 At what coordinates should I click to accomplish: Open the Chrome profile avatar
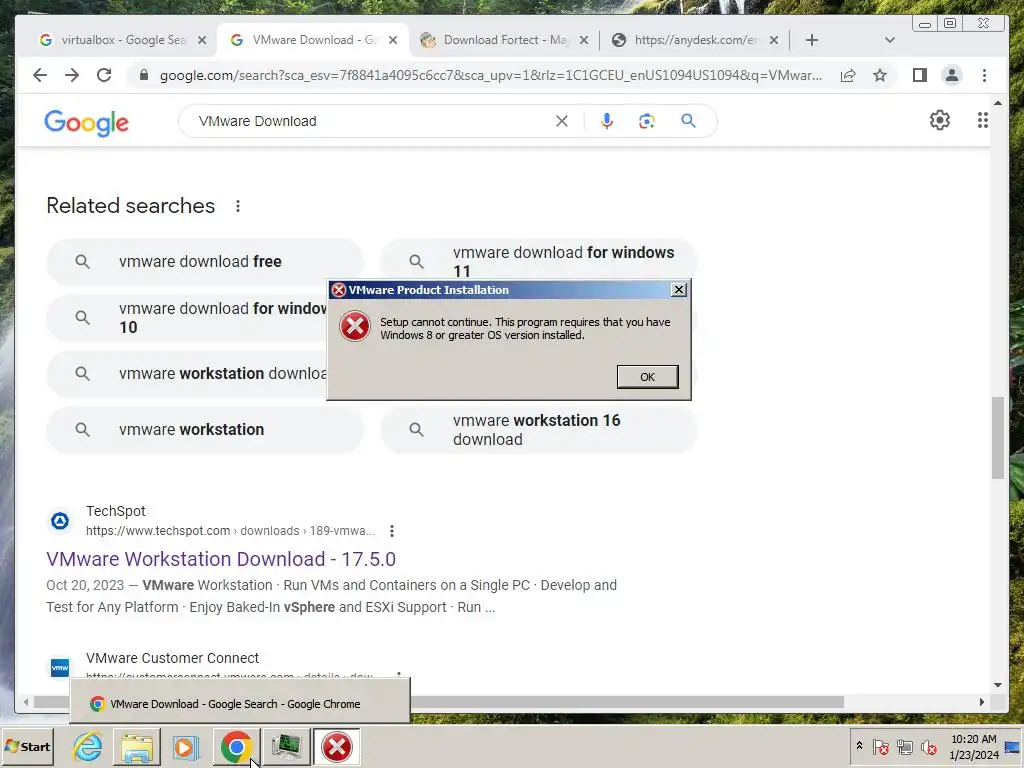pyautogui.click(x=952, y=75)
